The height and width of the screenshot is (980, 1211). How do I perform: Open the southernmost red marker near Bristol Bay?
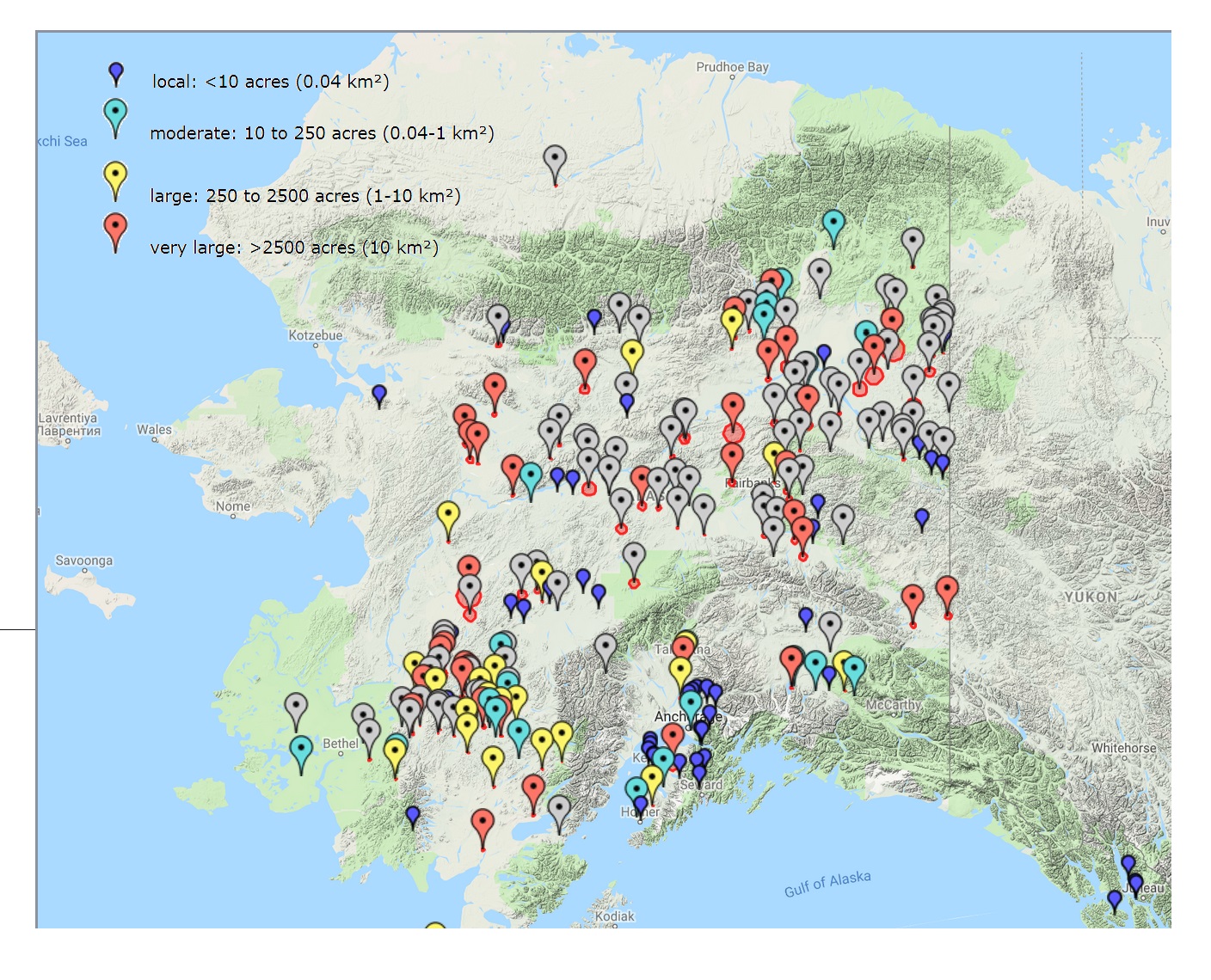tap(483, 829)
